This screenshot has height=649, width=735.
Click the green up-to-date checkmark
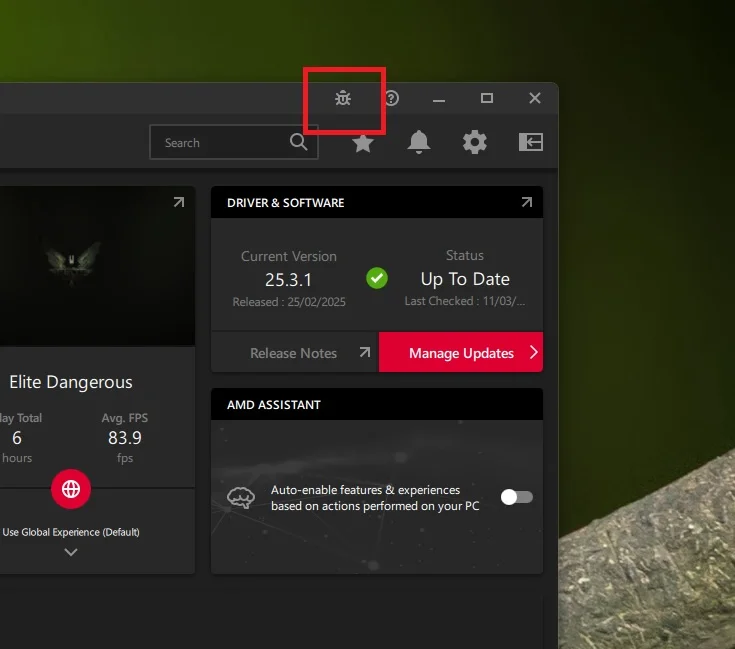pos(377,278)
